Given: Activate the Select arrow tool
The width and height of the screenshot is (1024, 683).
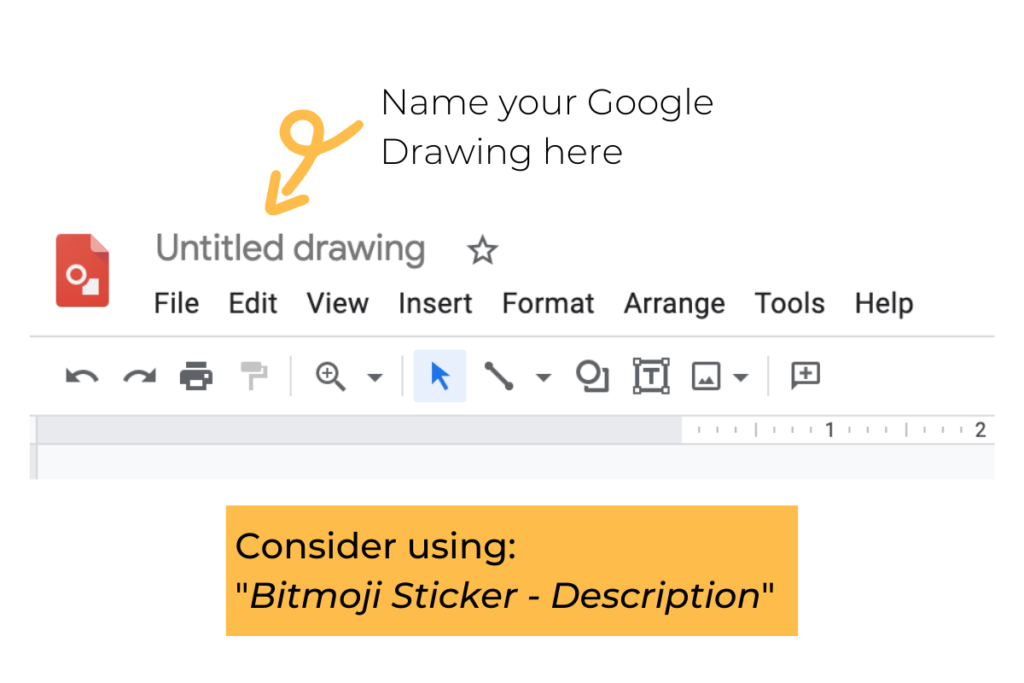Looking at the screenshot, I should [x=440, y=376].
